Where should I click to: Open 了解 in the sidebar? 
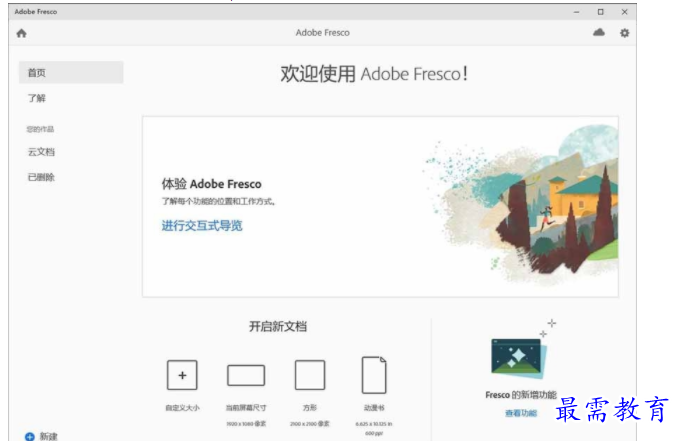pyautogui.click(x=37, y=98)
